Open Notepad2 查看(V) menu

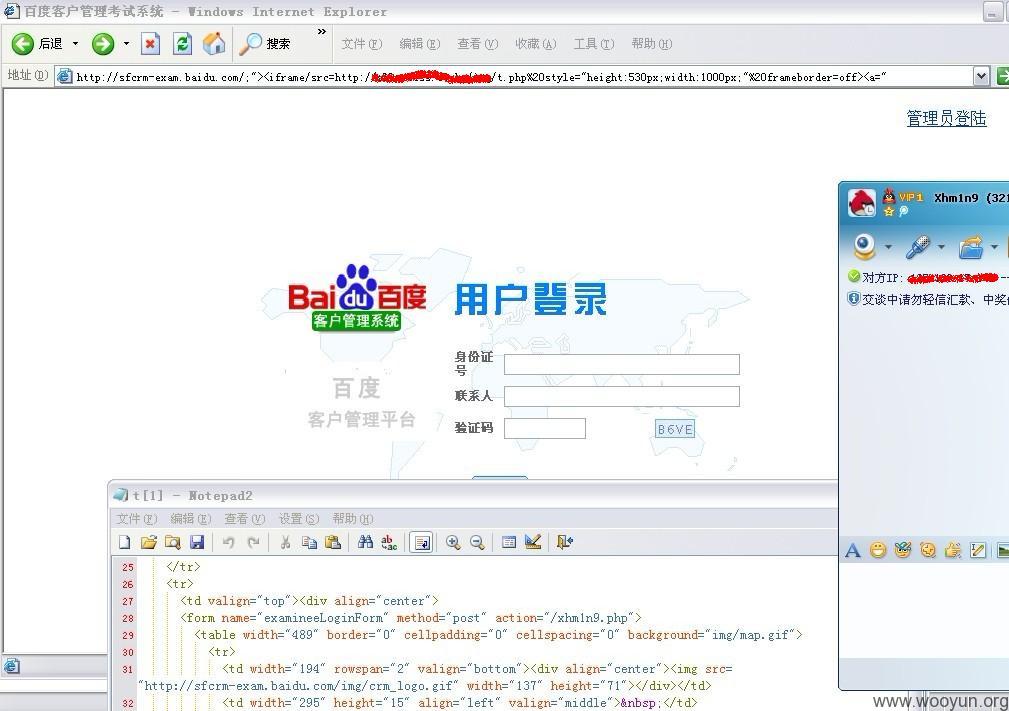point(245,519)
